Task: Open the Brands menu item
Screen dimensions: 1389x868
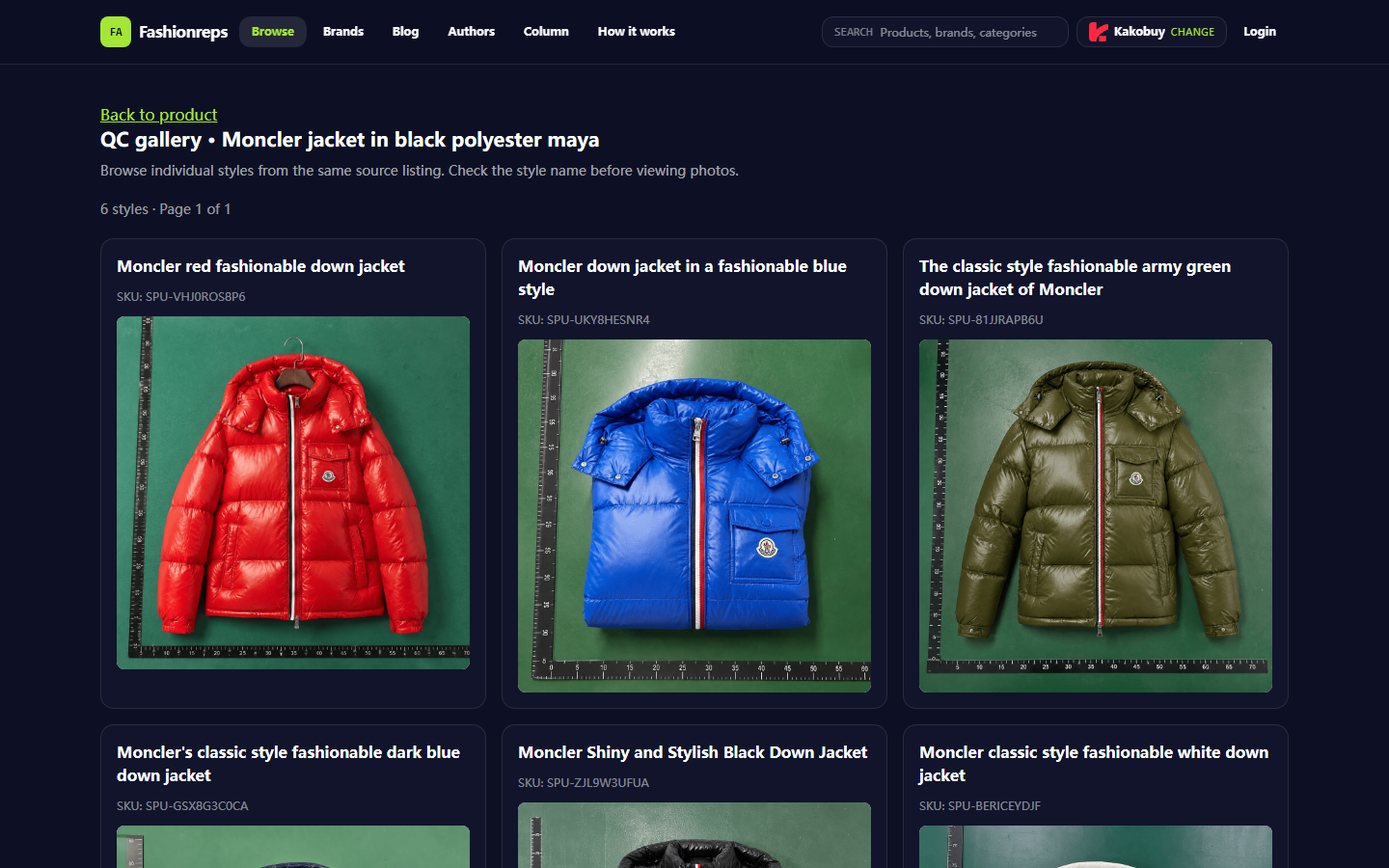Action: coord(343,32)
